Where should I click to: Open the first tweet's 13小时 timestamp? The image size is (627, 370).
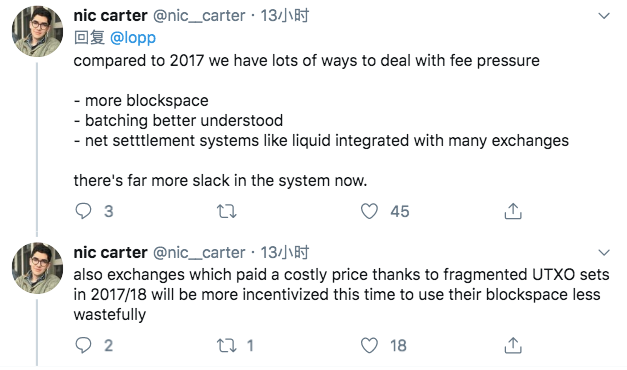coord(285,16)
